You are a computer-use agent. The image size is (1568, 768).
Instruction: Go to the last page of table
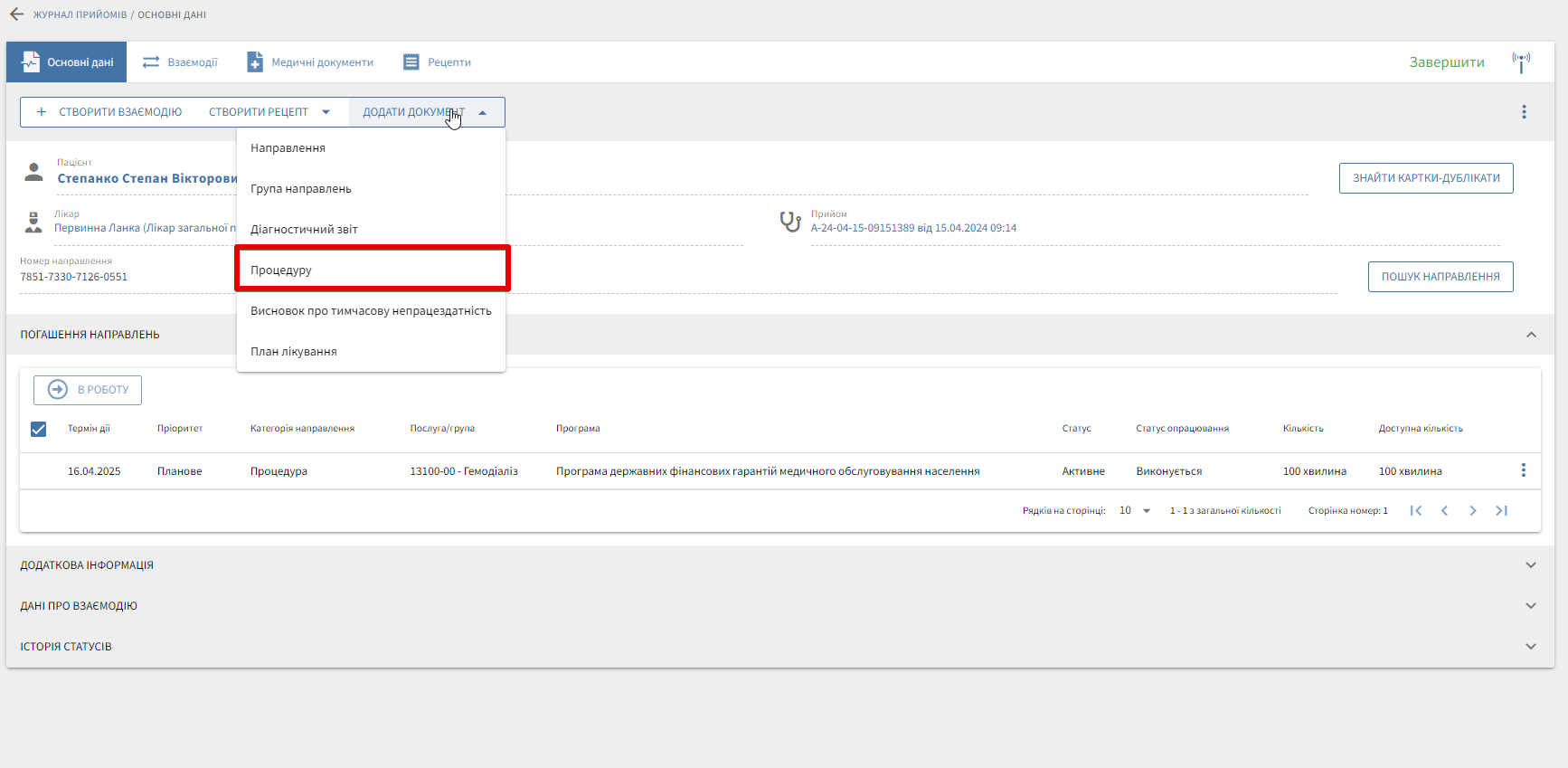1501,511
